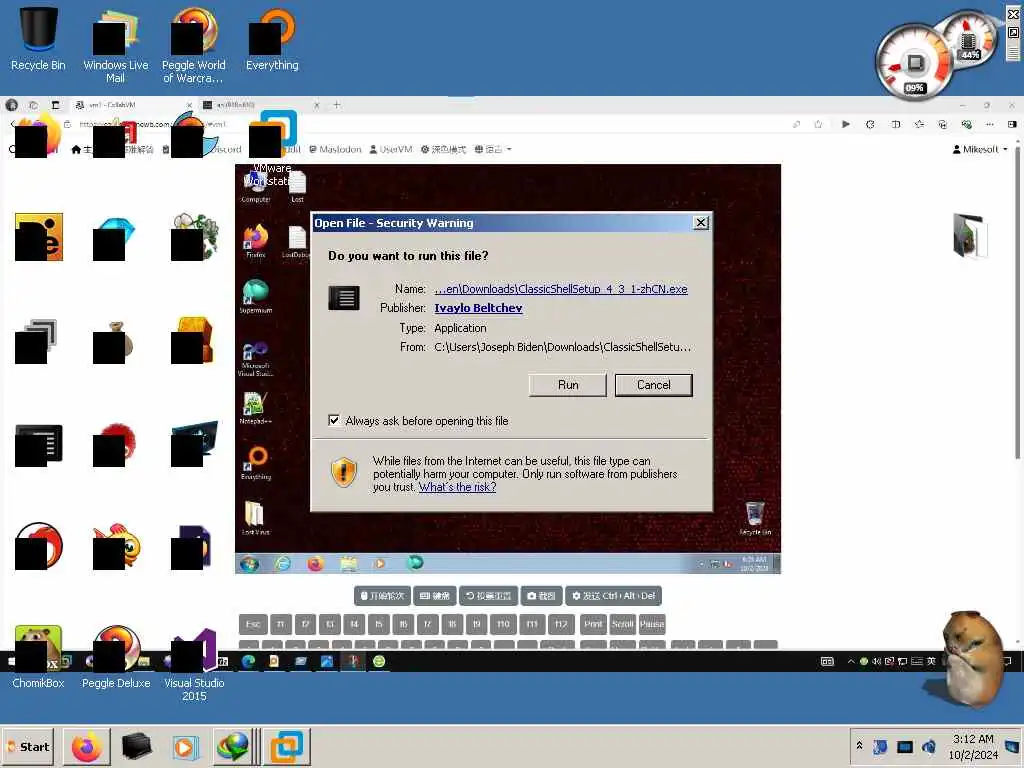Open a new browser tab with plus
This screenshot has height=768, width=1024.
coord(337,104)
